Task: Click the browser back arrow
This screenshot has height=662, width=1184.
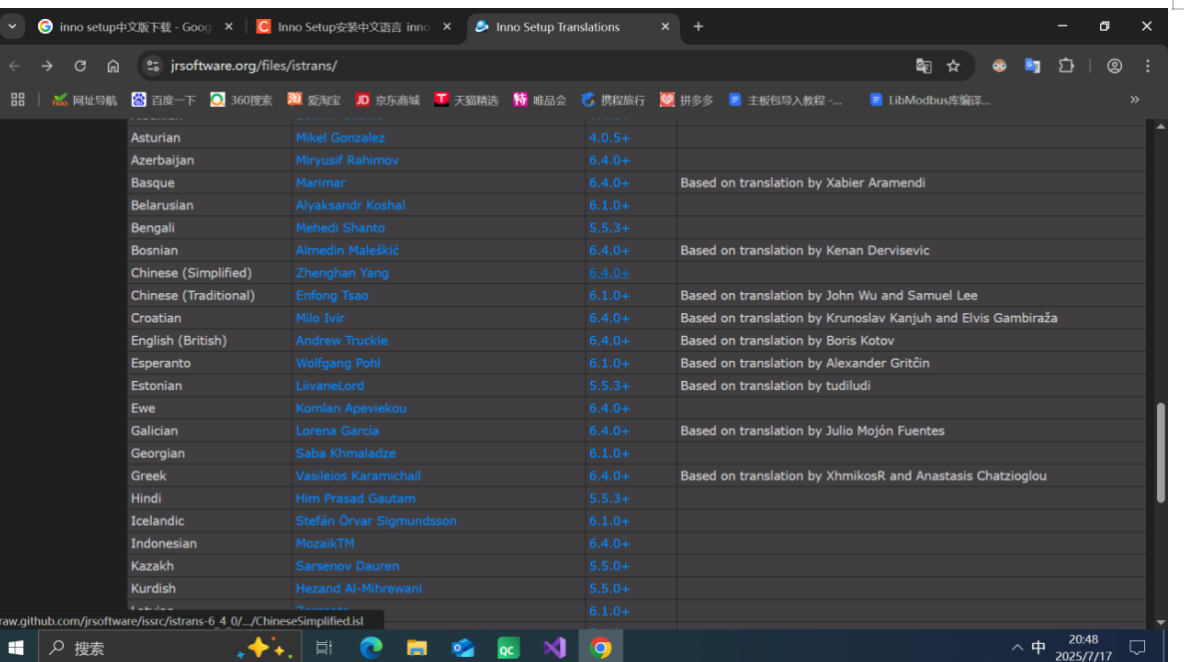Action: 14,66
